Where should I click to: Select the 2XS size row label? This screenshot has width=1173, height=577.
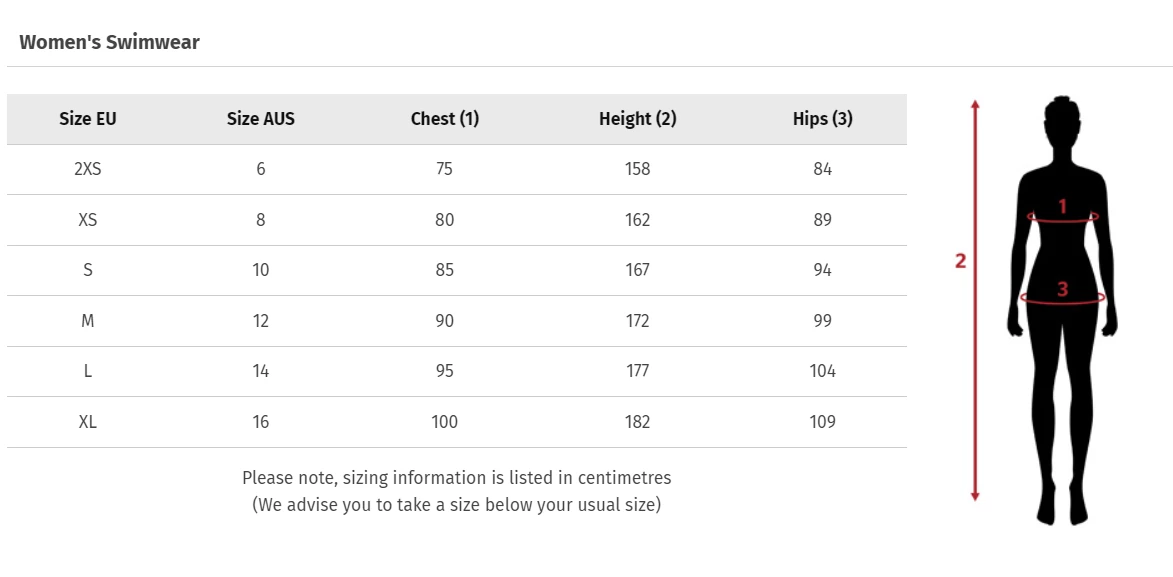88,169
